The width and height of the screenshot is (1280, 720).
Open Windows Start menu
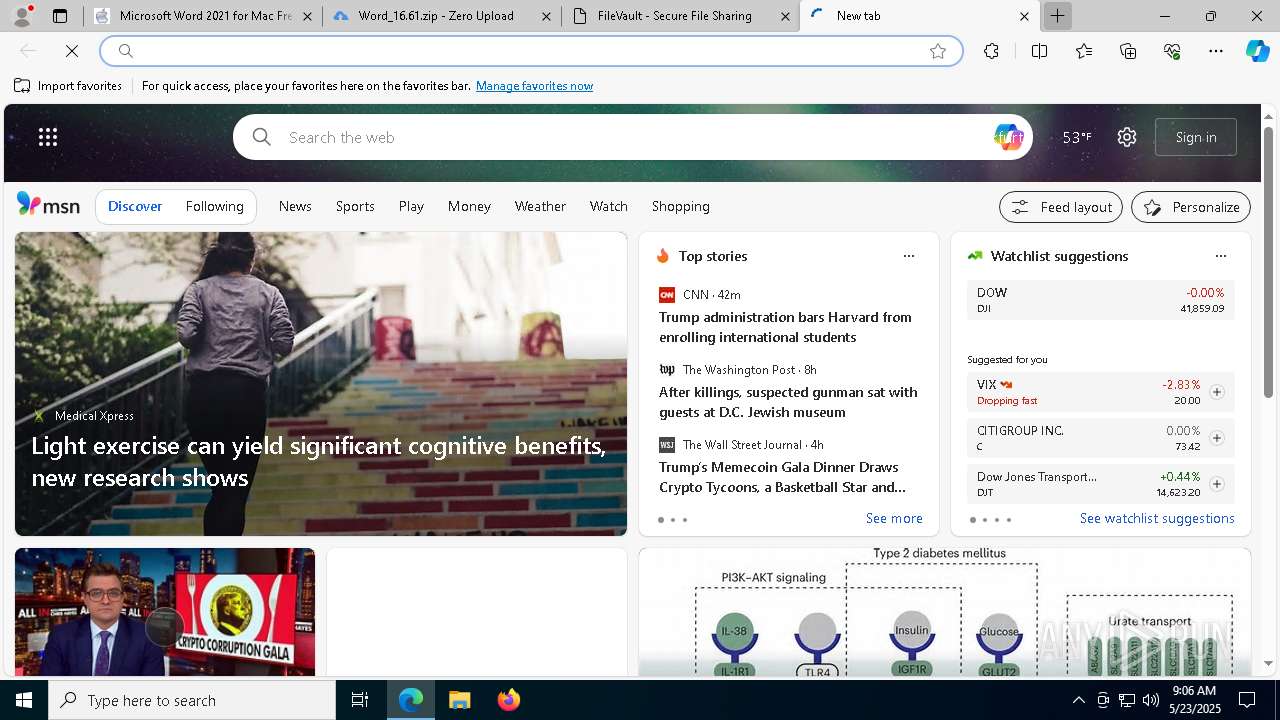pyautogui.click(x=24, y=700)
